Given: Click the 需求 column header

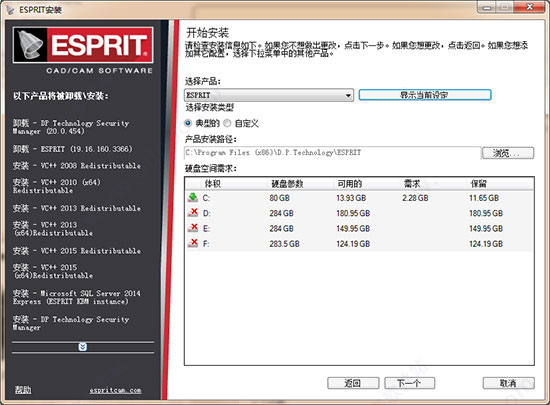Looking at the screenshot, I should tap(412, 183).
